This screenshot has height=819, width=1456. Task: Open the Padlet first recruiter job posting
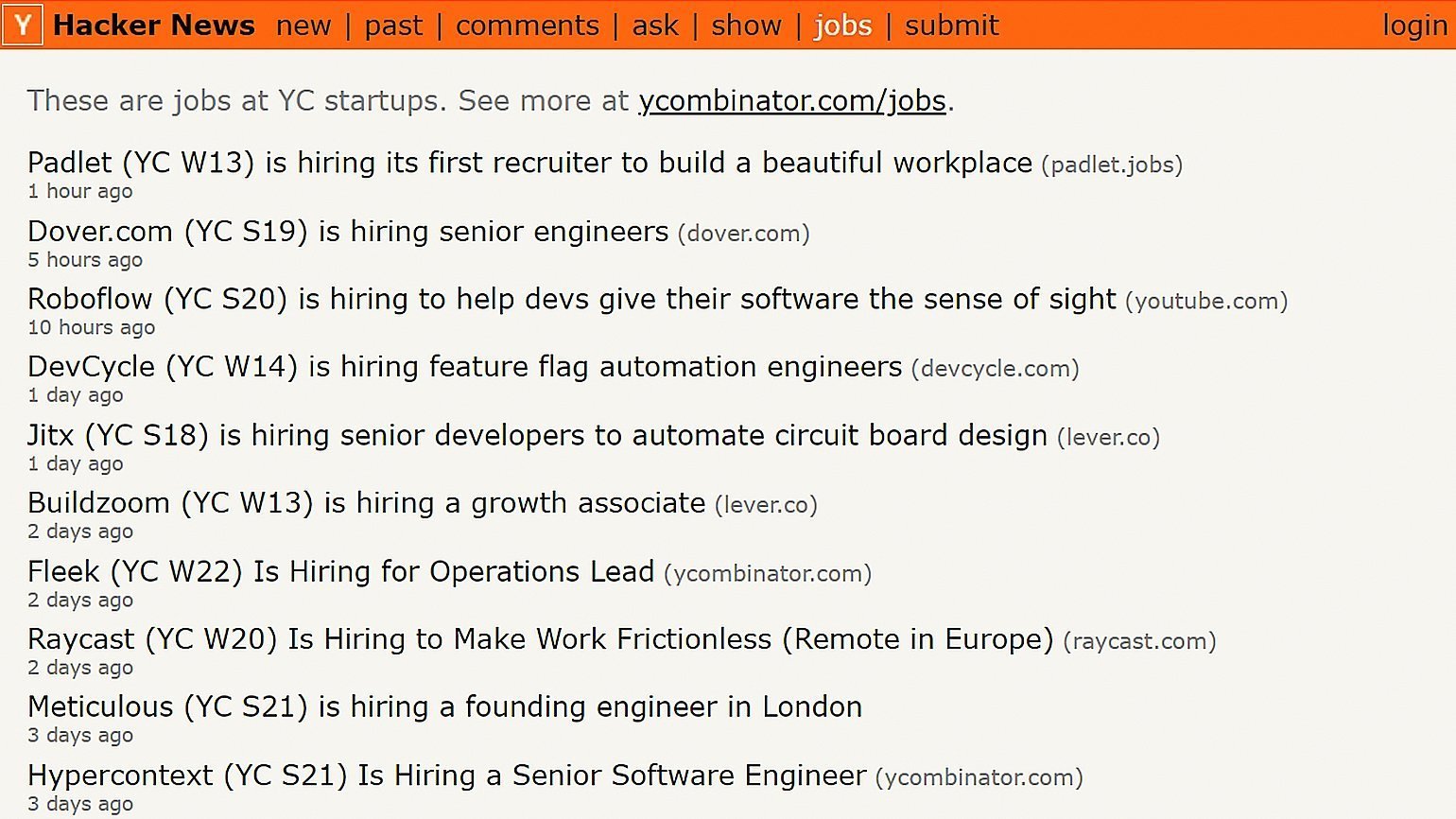click(529, 163)
